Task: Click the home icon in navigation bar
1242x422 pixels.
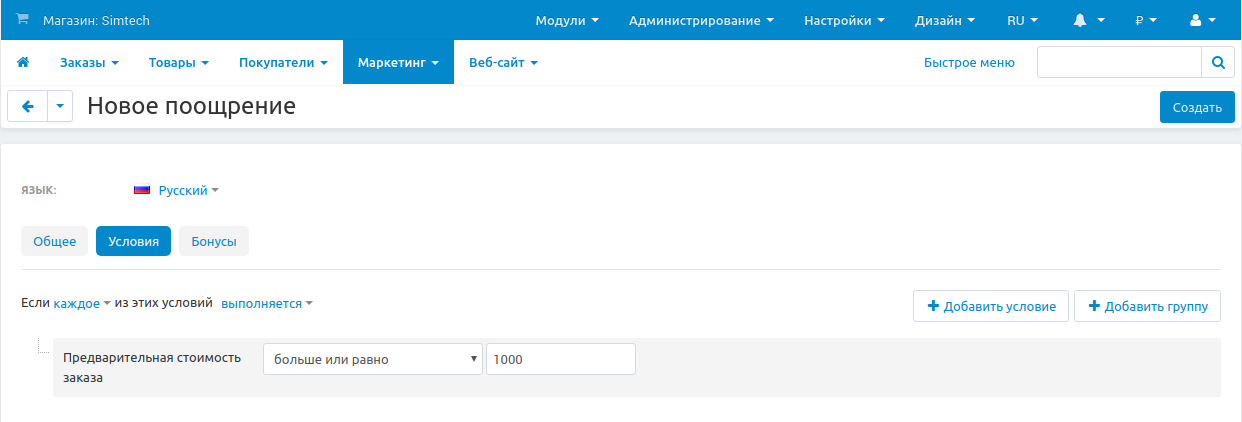Action: click(x=23, y=62)
